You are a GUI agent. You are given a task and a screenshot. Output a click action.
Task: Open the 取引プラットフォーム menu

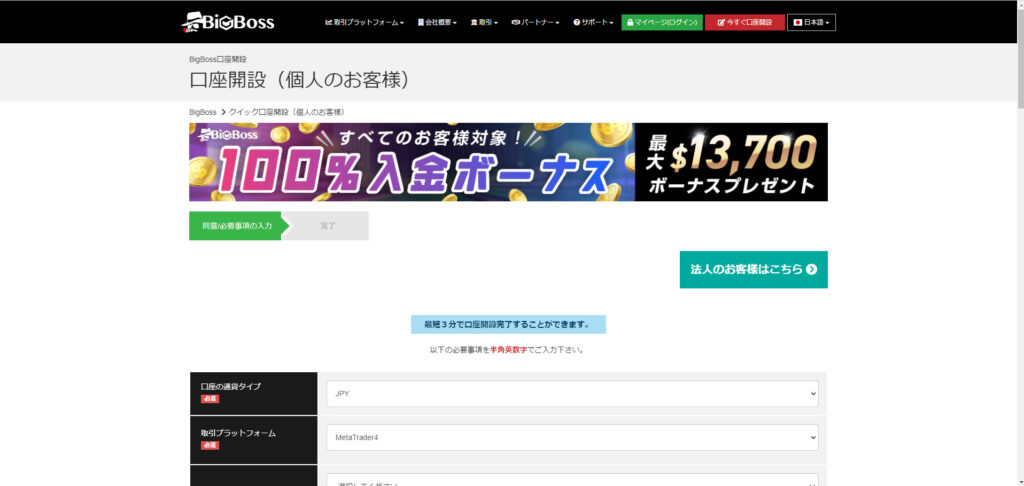tap(364, 22)
